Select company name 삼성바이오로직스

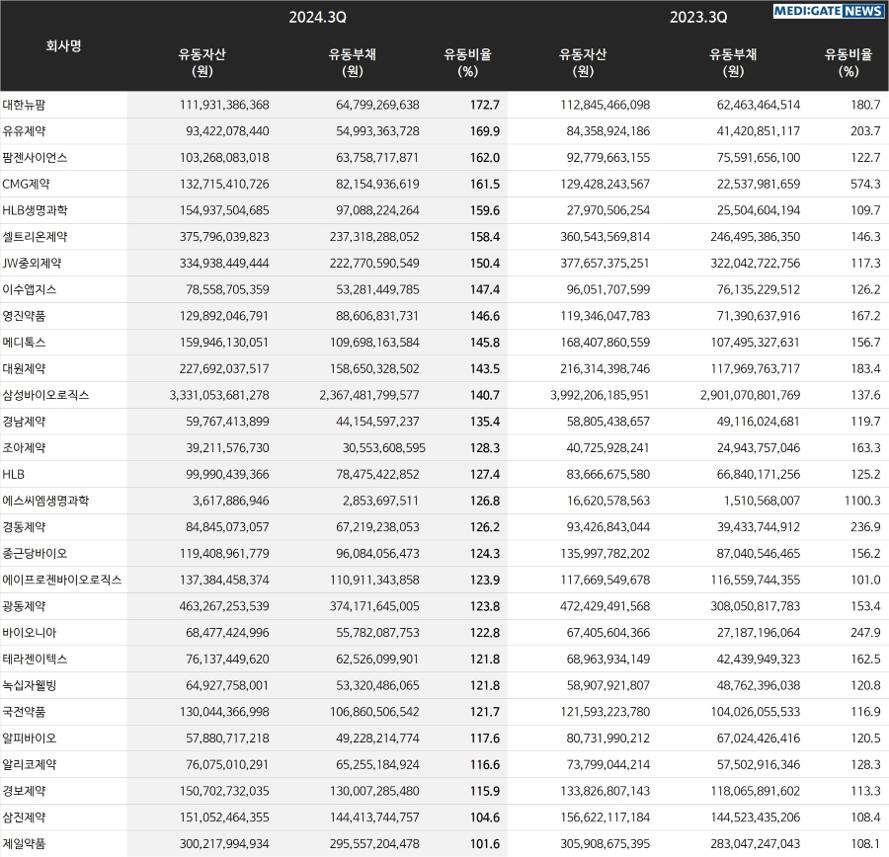[46, 395]
